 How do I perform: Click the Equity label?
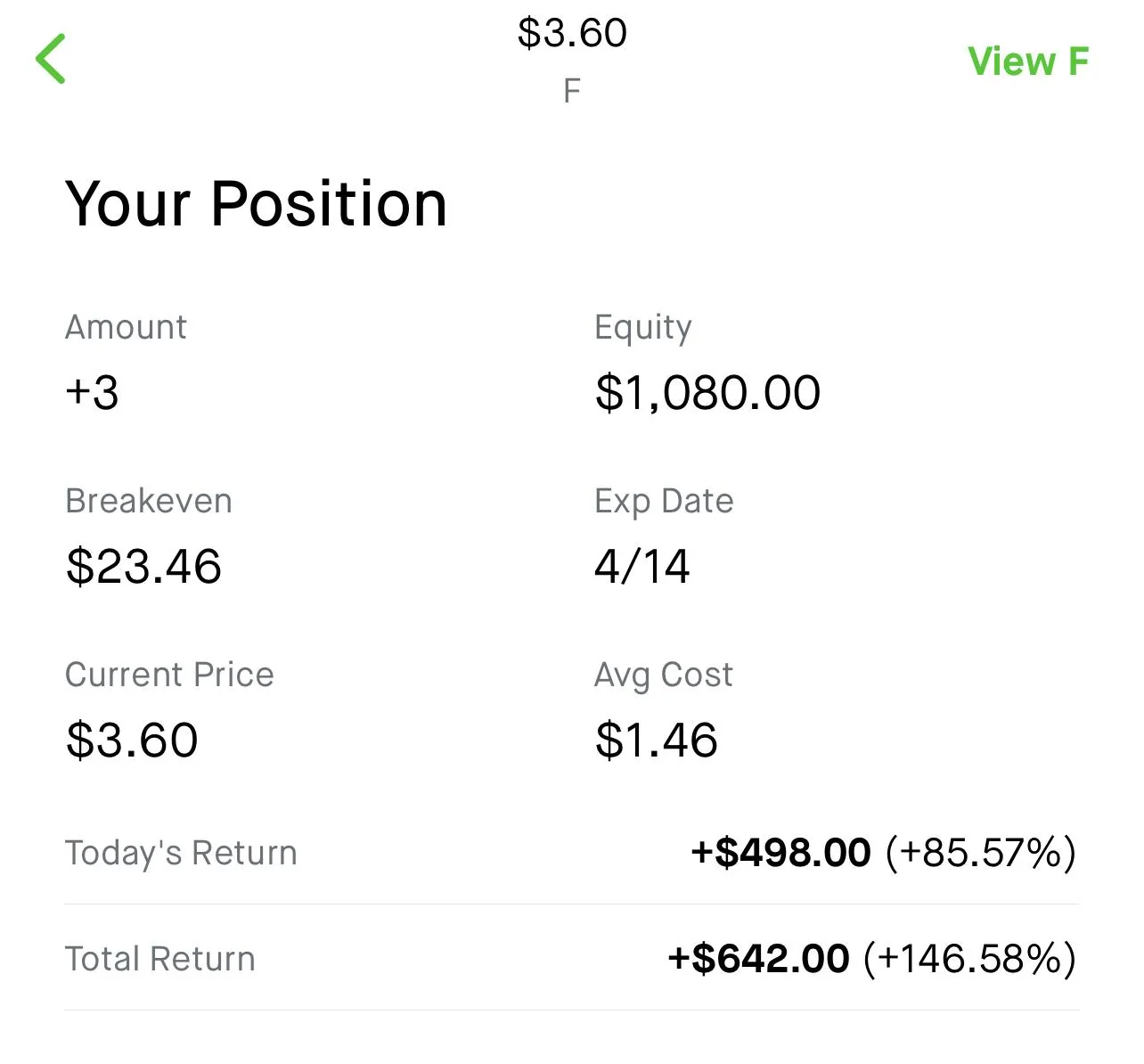coord(642,327)
